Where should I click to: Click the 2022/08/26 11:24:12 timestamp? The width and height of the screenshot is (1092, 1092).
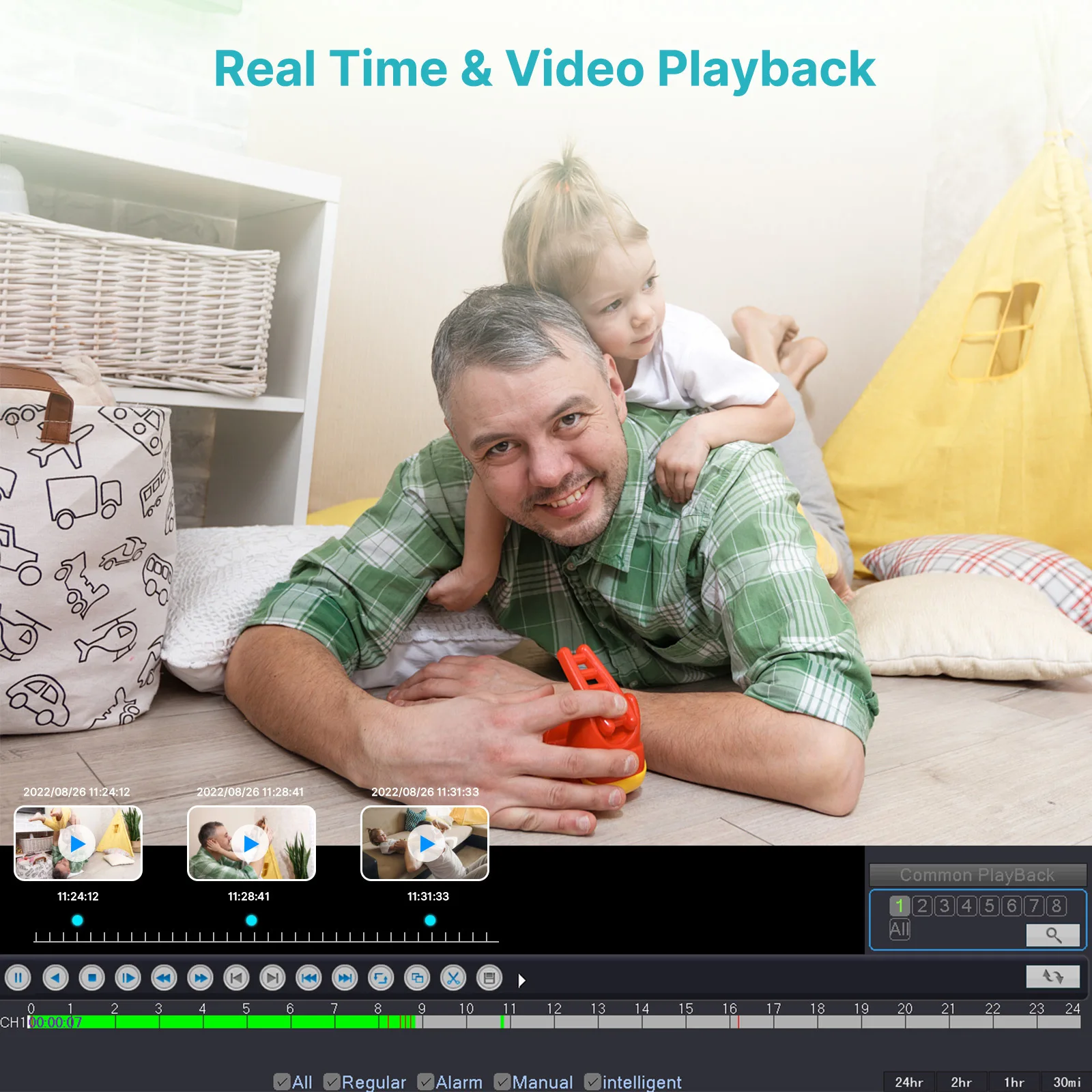76,792
